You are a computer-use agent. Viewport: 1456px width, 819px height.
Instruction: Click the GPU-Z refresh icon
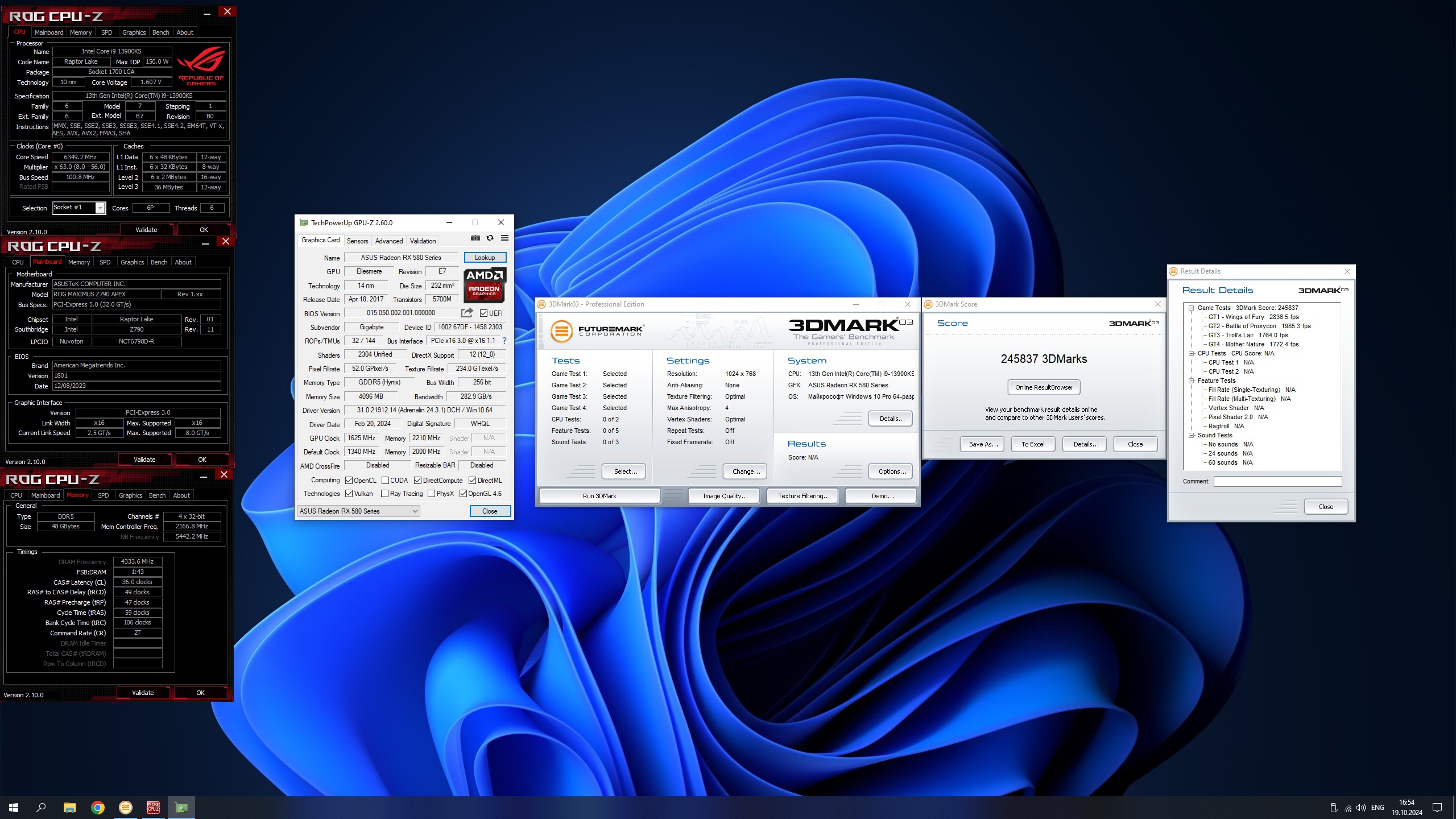click(490, 238)
